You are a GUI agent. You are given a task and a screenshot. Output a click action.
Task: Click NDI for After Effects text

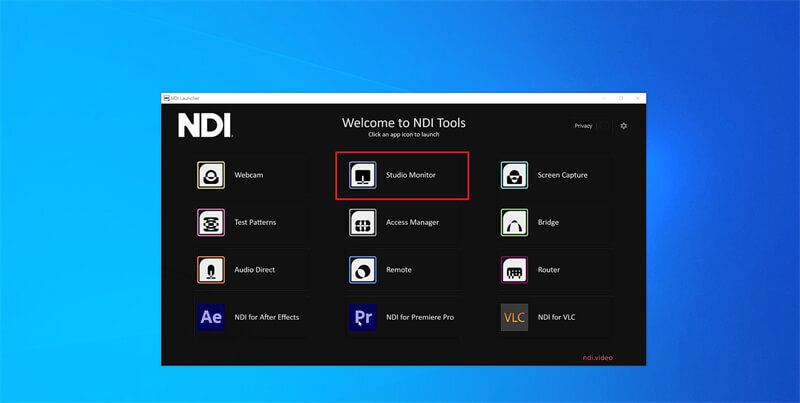[x=266, y=317]
